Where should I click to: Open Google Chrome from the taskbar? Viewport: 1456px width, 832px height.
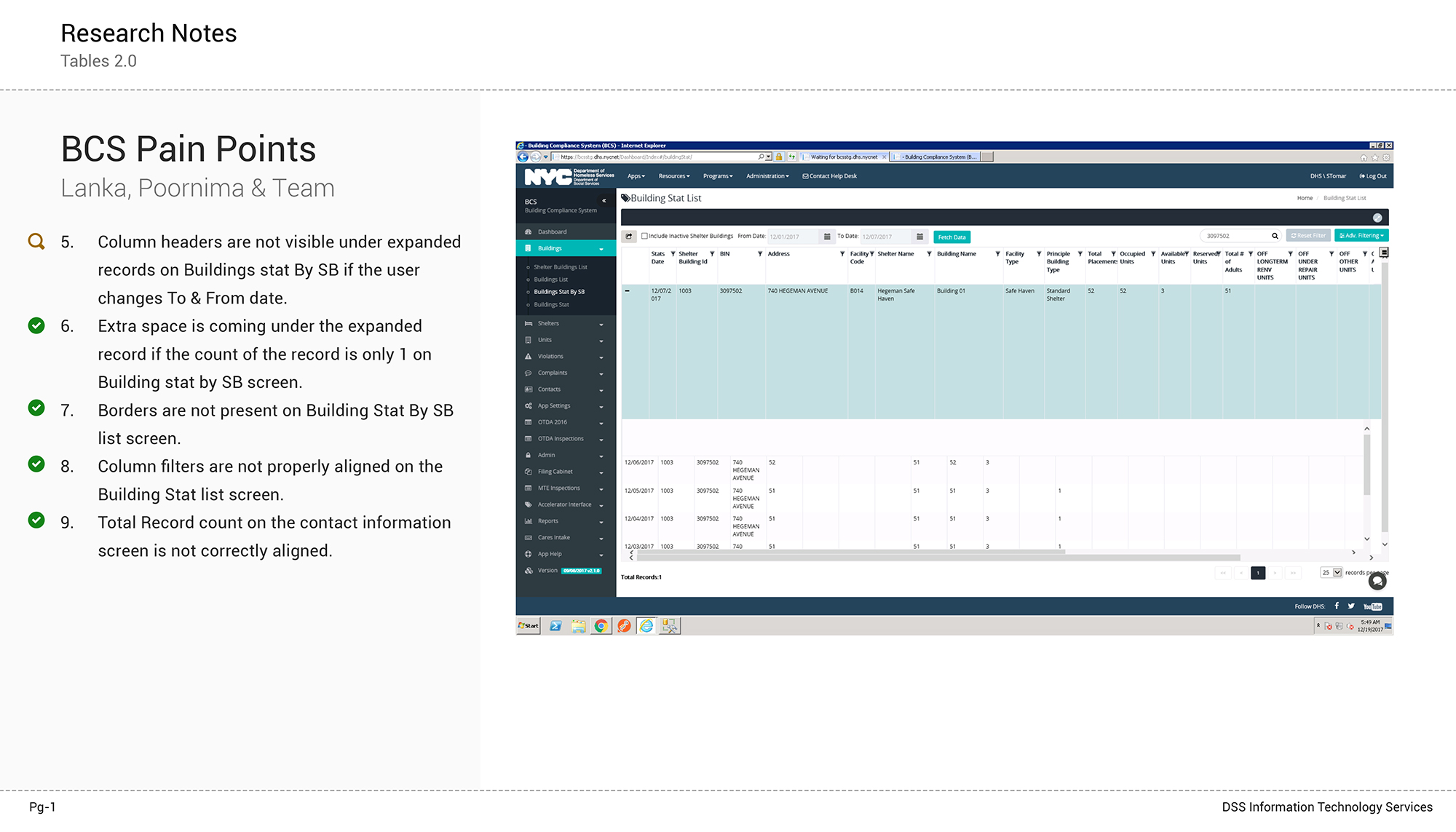(601, 626)
